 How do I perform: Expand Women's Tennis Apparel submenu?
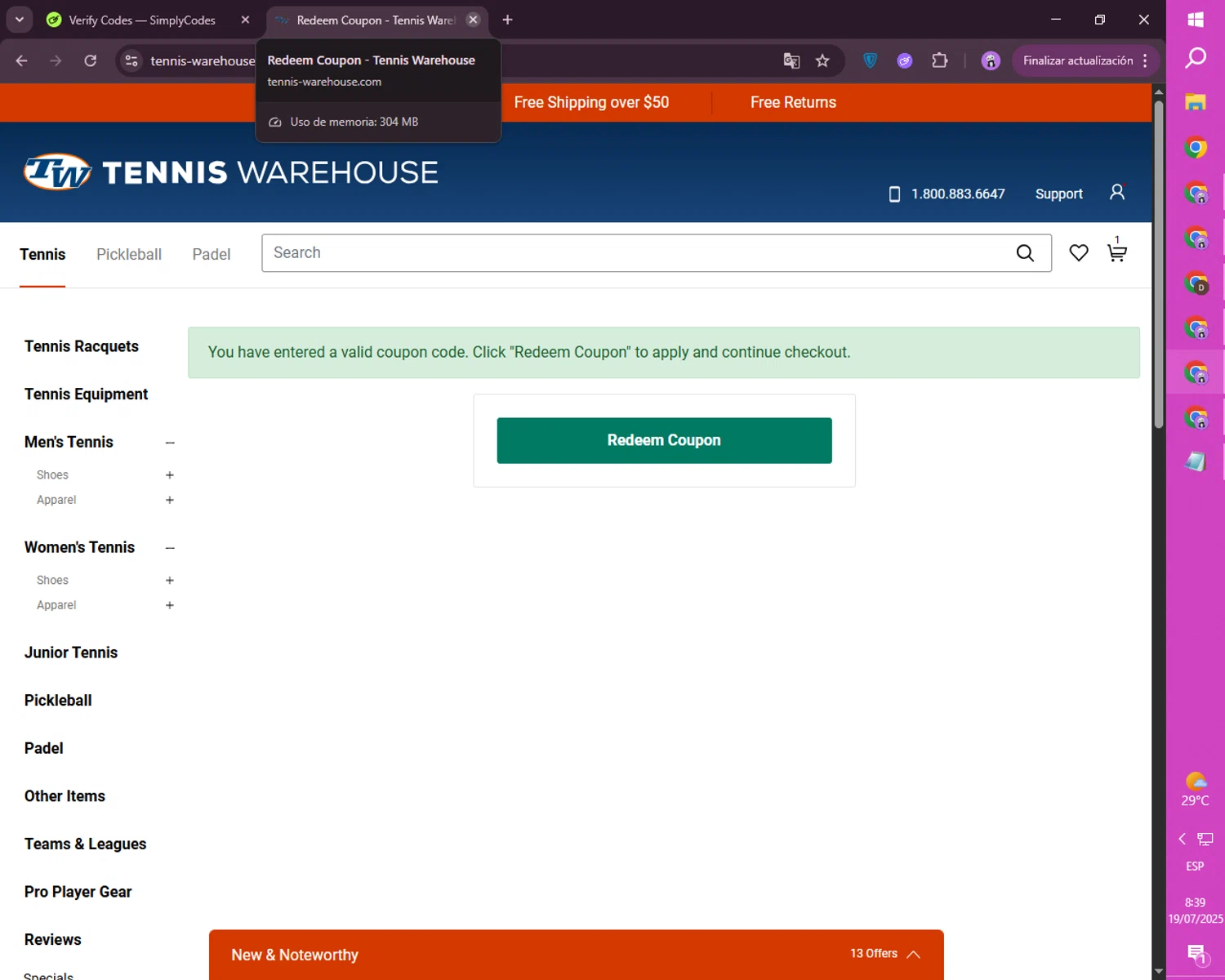[x=170, y=605]
